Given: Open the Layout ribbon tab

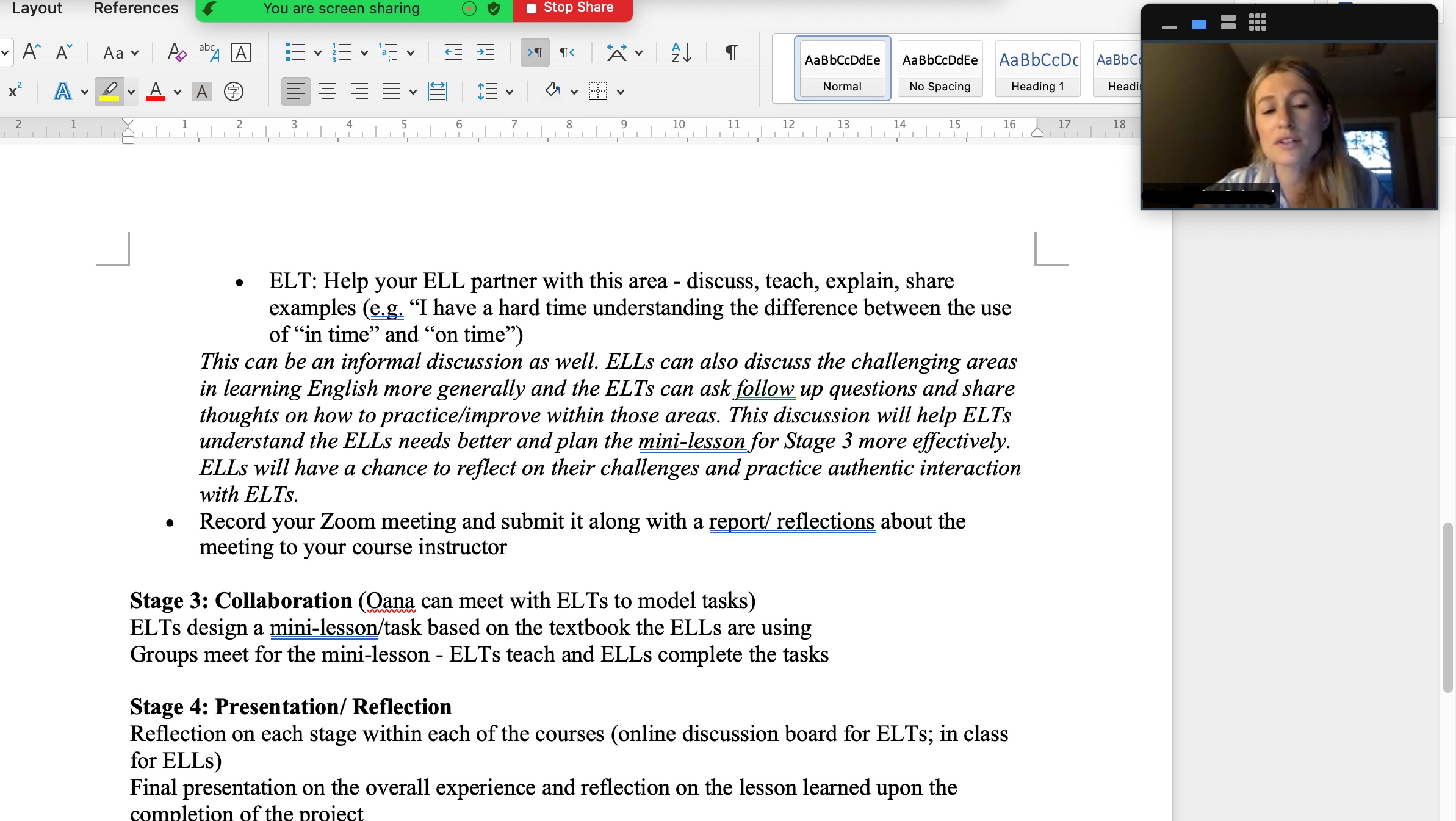Looking at the screenshot, I should pos(37,9).
